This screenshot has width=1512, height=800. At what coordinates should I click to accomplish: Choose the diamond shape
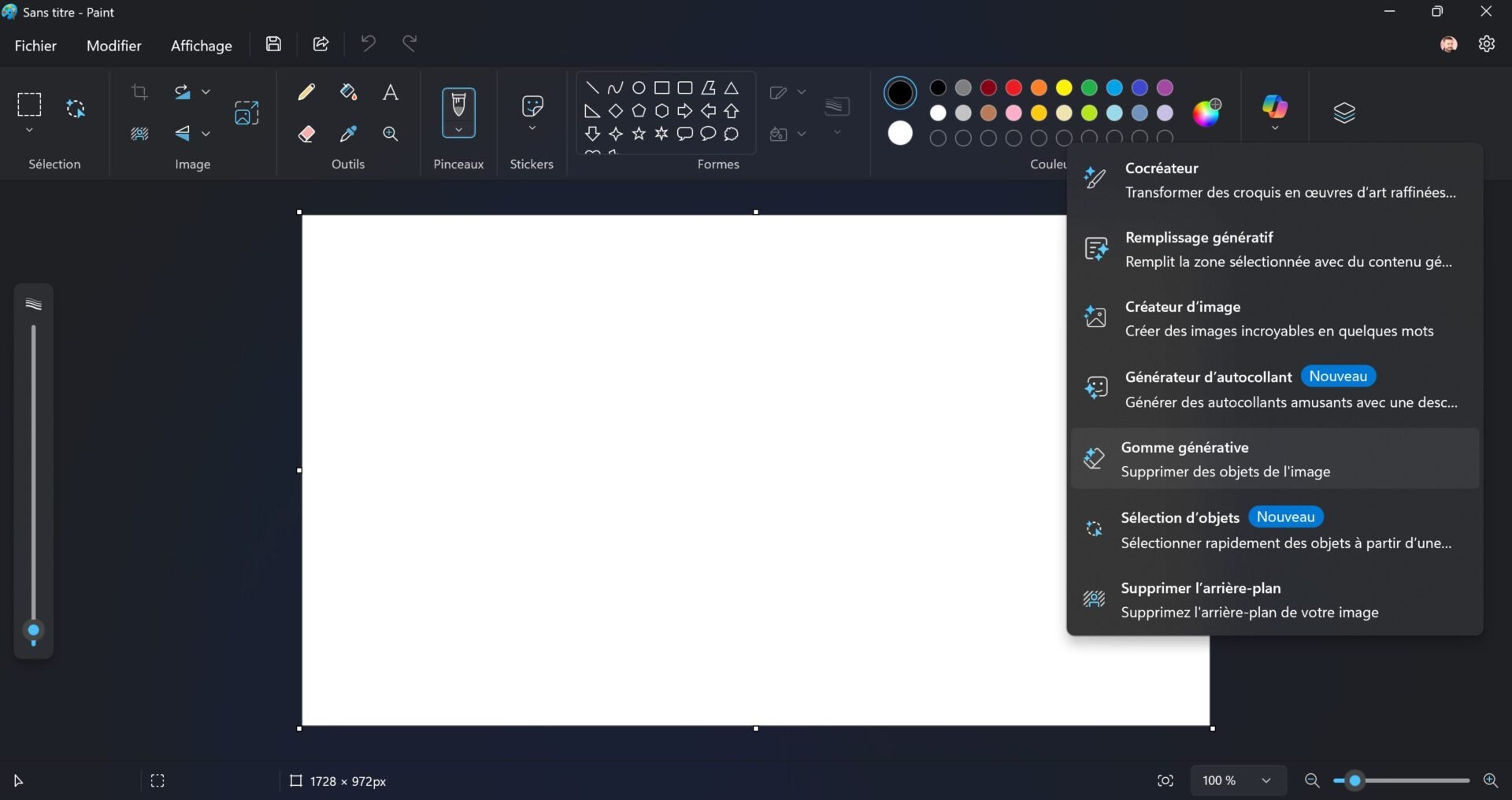pyautogui.click(x=615, y=111)
